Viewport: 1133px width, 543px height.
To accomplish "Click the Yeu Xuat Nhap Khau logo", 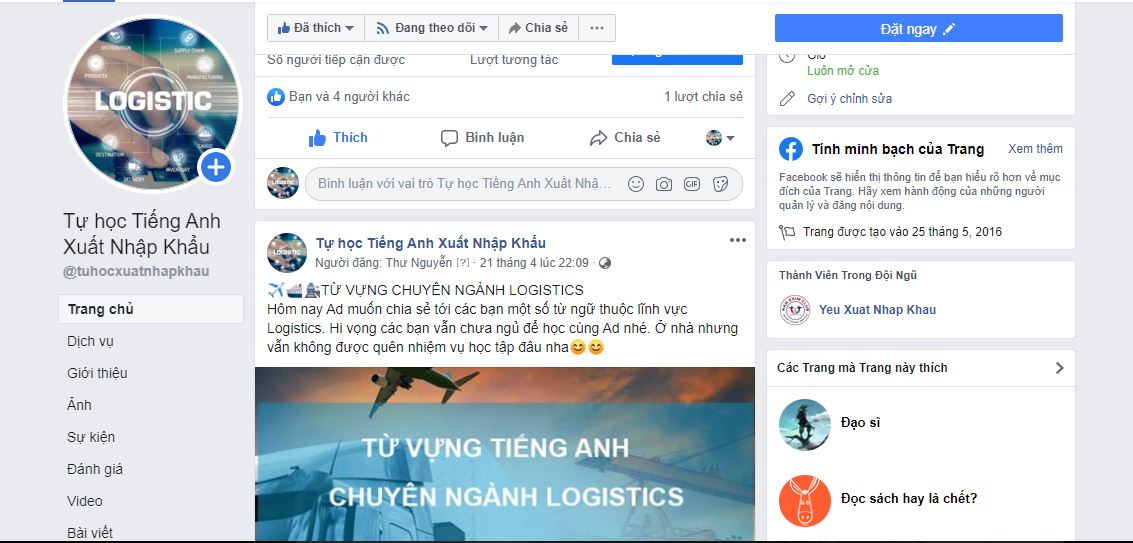I will click(795, 309).
